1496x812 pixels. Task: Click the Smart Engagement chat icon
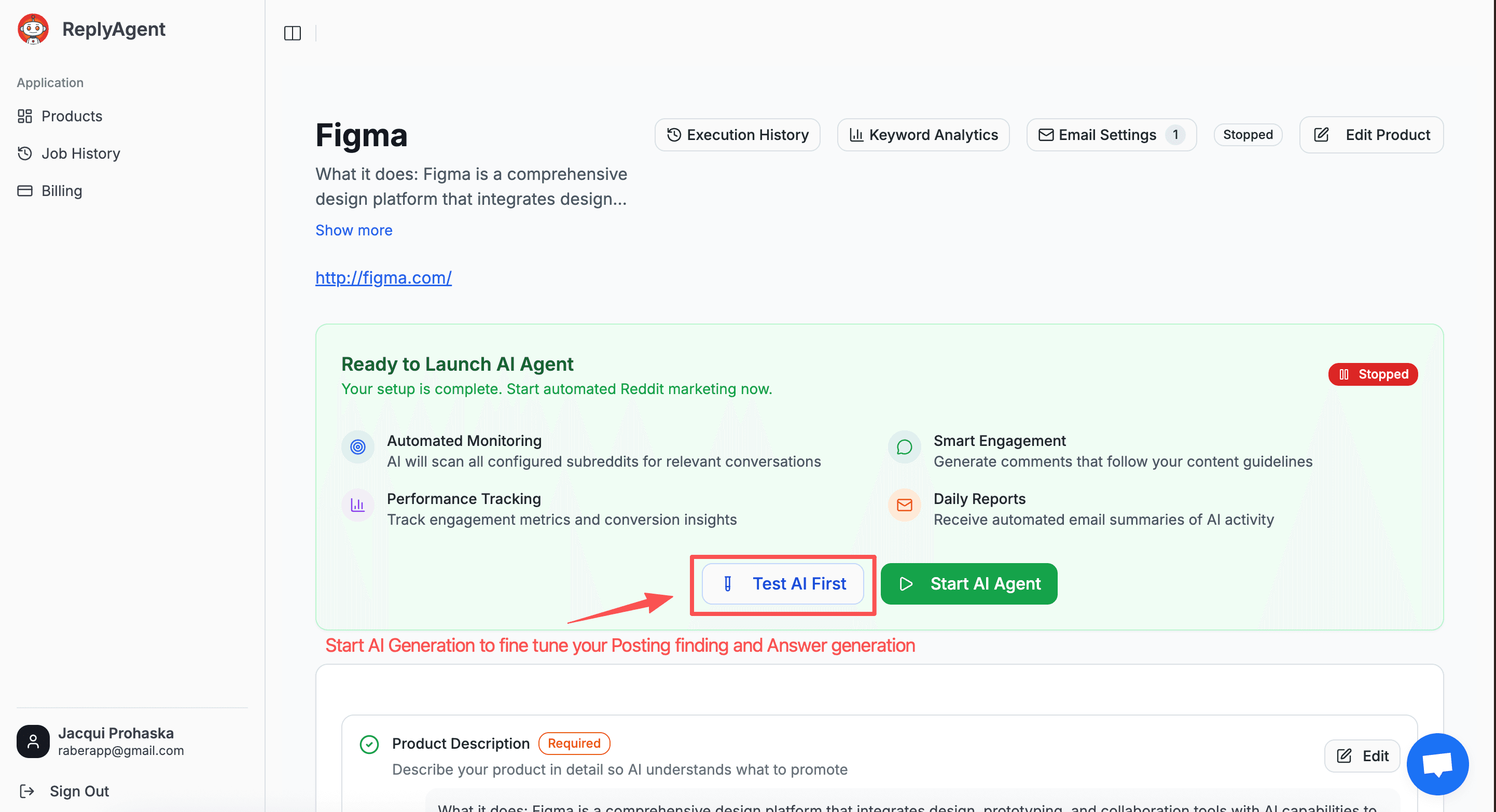904,447
